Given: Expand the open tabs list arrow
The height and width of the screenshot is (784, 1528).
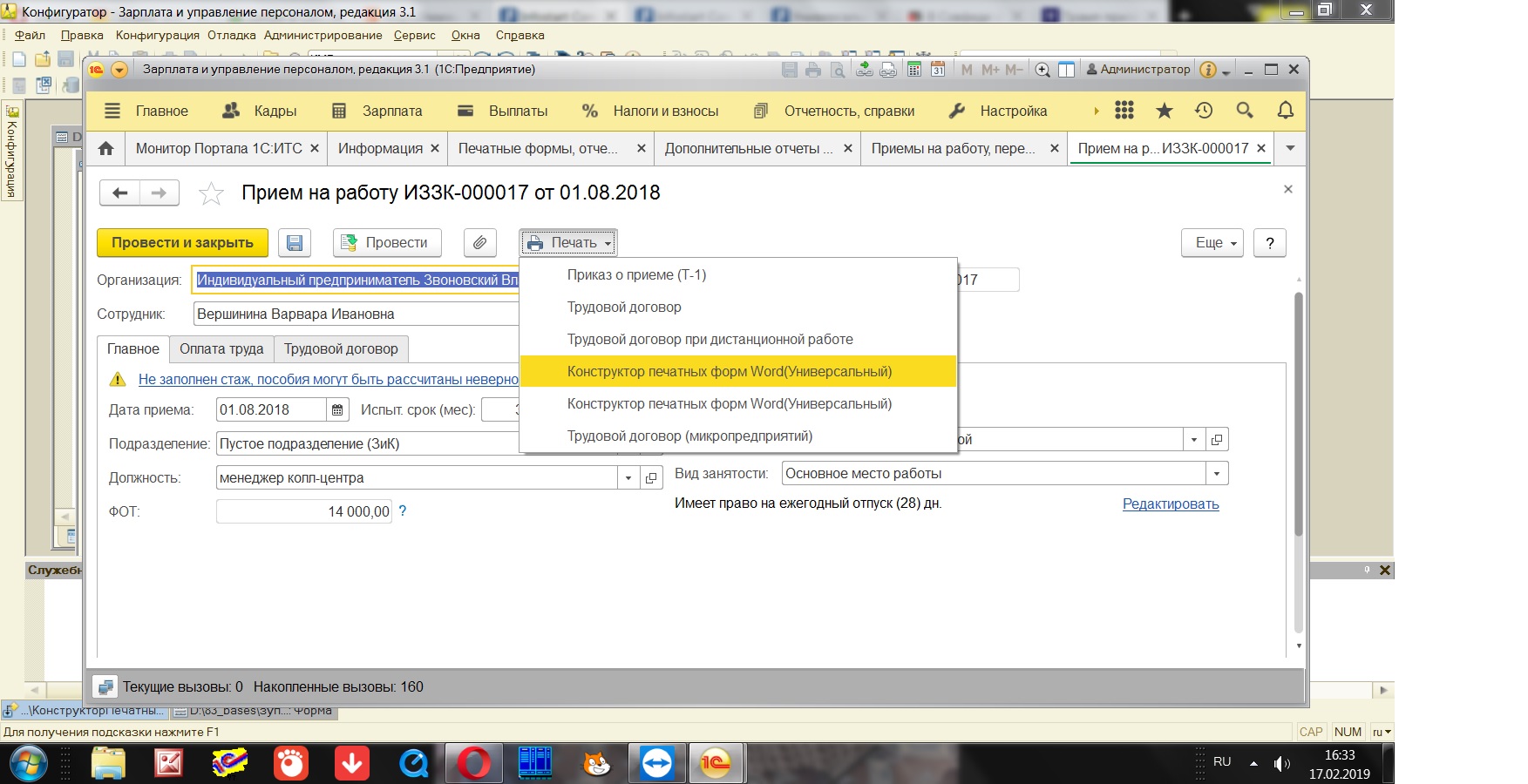Looking at the screenshot, I should coord(1290,149).
